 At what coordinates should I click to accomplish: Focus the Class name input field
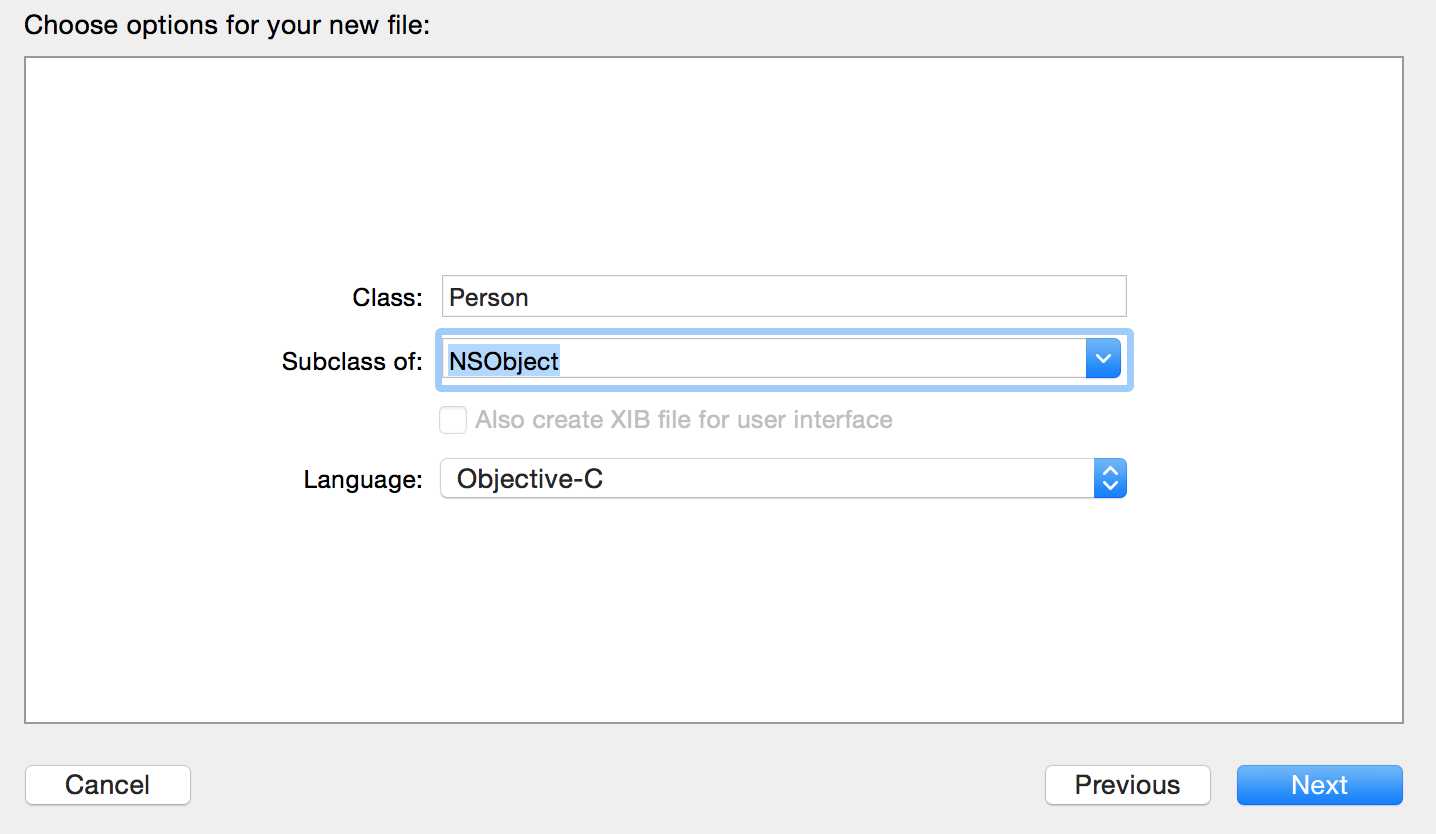(784, 297)
